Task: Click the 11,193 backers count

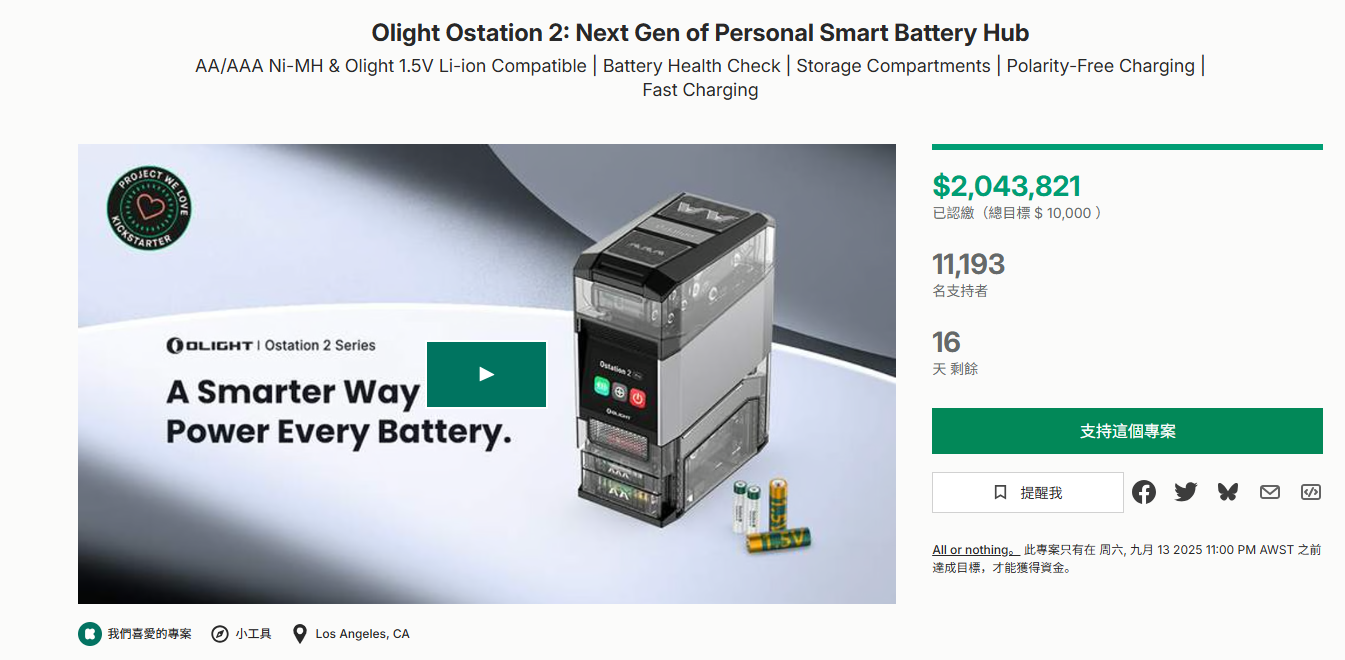Action: pyautogui.click(x=968, y=264)
